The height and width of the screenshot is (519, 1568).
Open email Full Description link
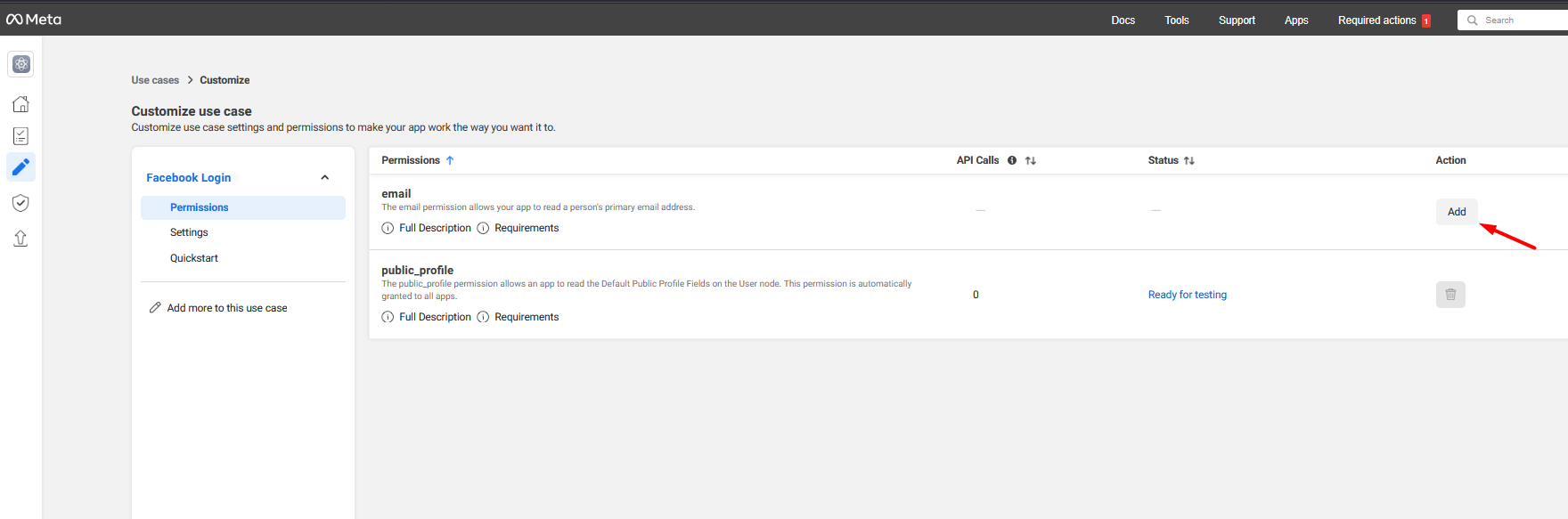pyautogui.click(x=435, y=228)
